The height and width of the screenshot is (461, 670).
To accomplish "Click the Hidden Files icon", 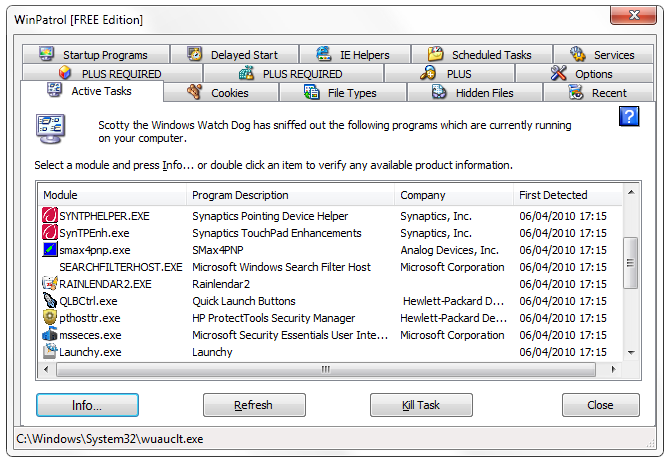I will 439,92.
